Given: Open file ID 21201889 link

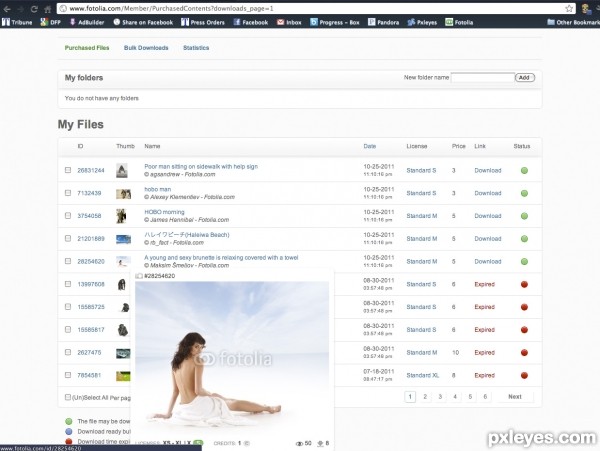Looking at the screenshot, I should 91,239.
